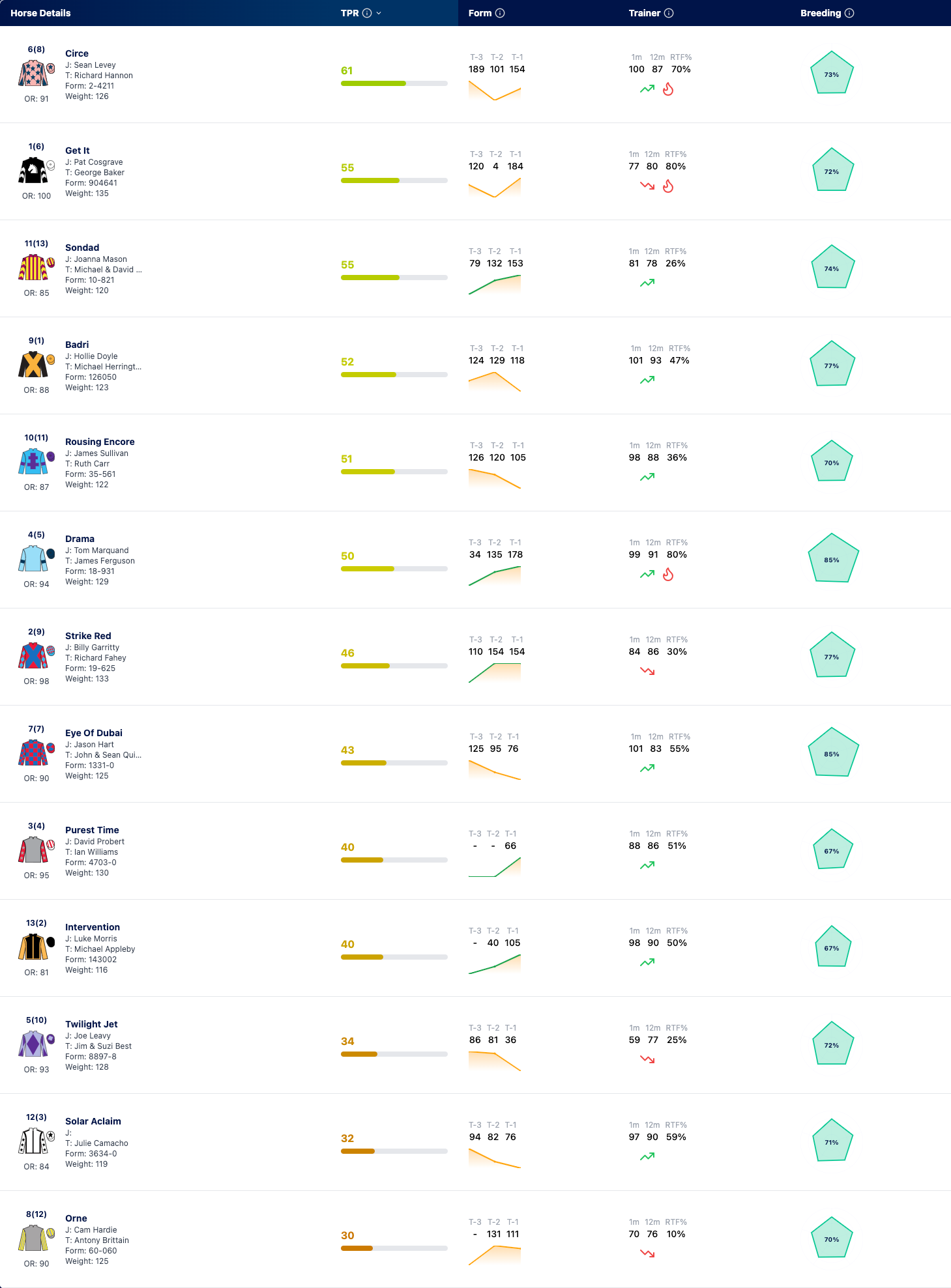The width and height of the screenshot is (951, 1288).
Task: Click Drama's hot trainer flame icon
Action: pos(668,575)
